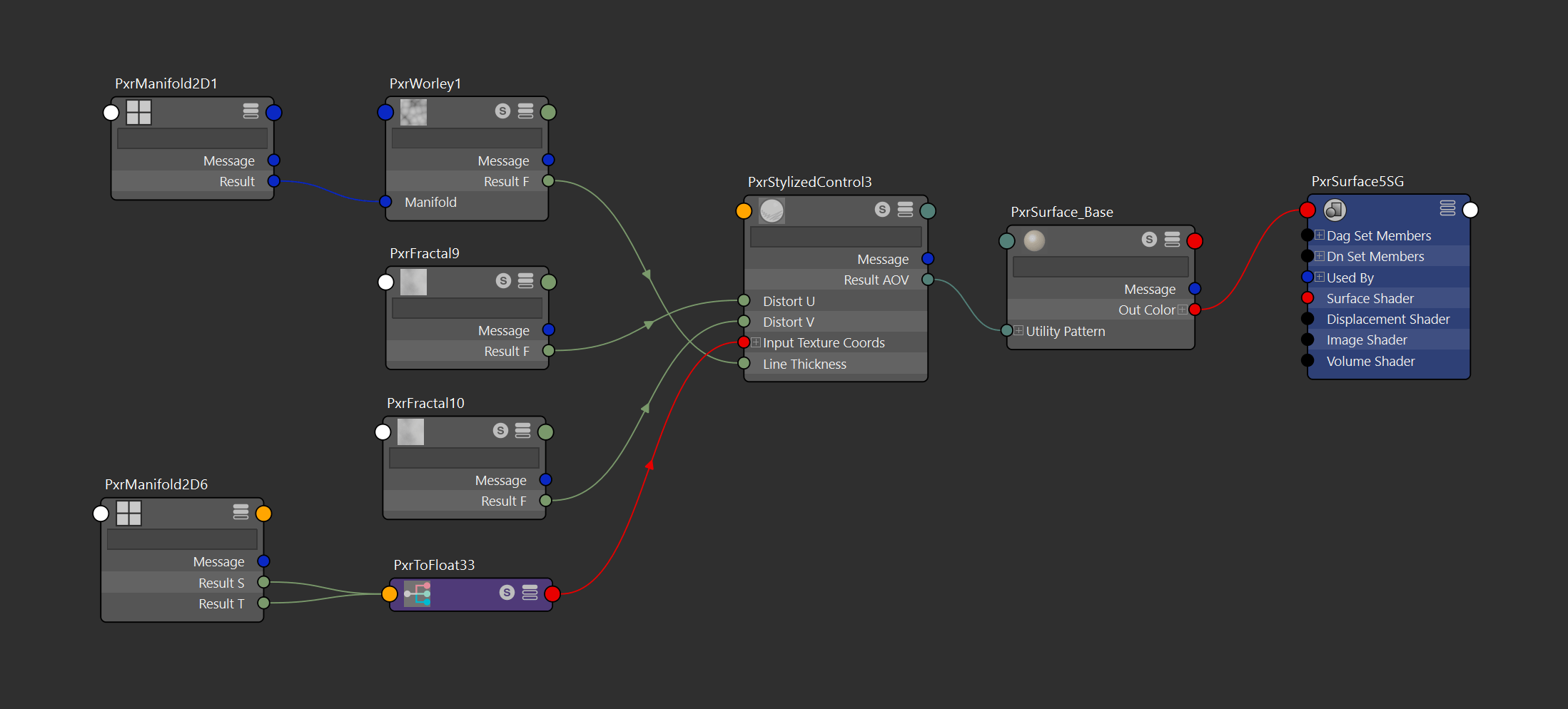Expand Dag Set Members on PxrSurface5SG
Image resolution: width=1568 pixels, height=709 pixels.
click(x=1320, y=235)
